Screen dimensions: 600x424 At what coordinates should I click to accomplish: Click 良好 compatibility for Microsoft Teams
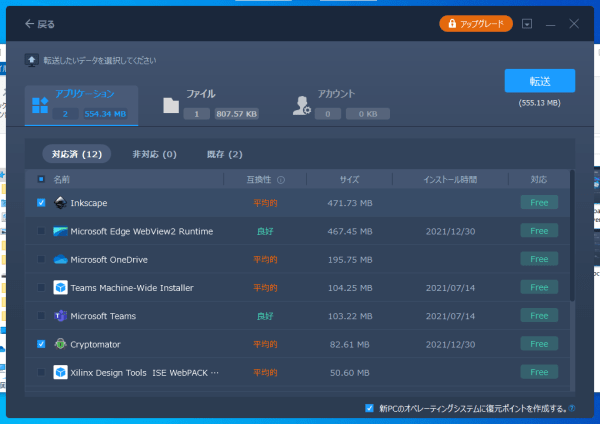265,316
